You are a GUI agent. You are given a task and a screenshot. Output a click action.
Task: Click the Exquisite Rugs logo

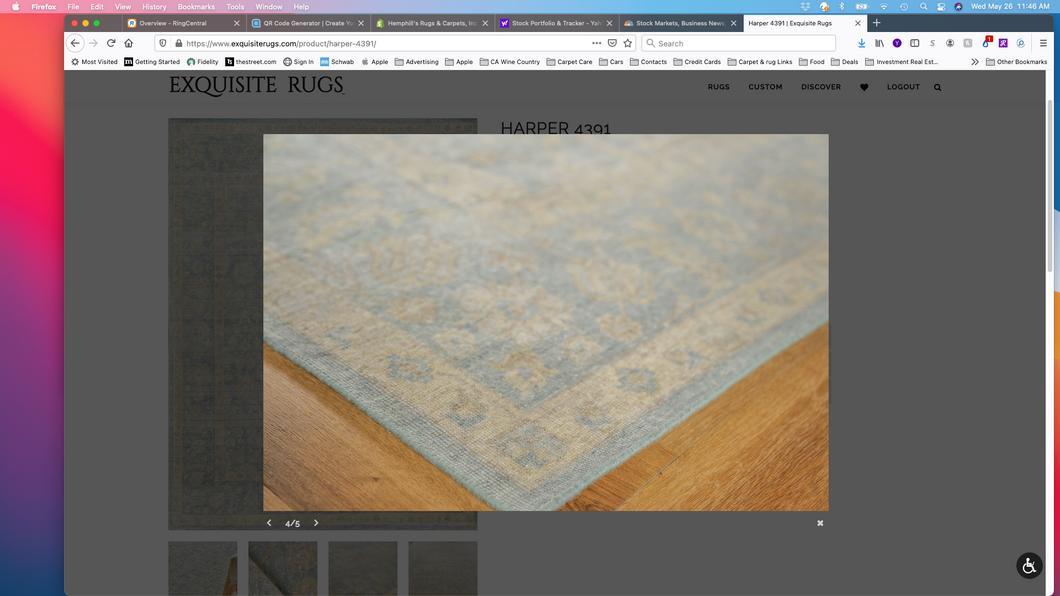tap(256, 86)
